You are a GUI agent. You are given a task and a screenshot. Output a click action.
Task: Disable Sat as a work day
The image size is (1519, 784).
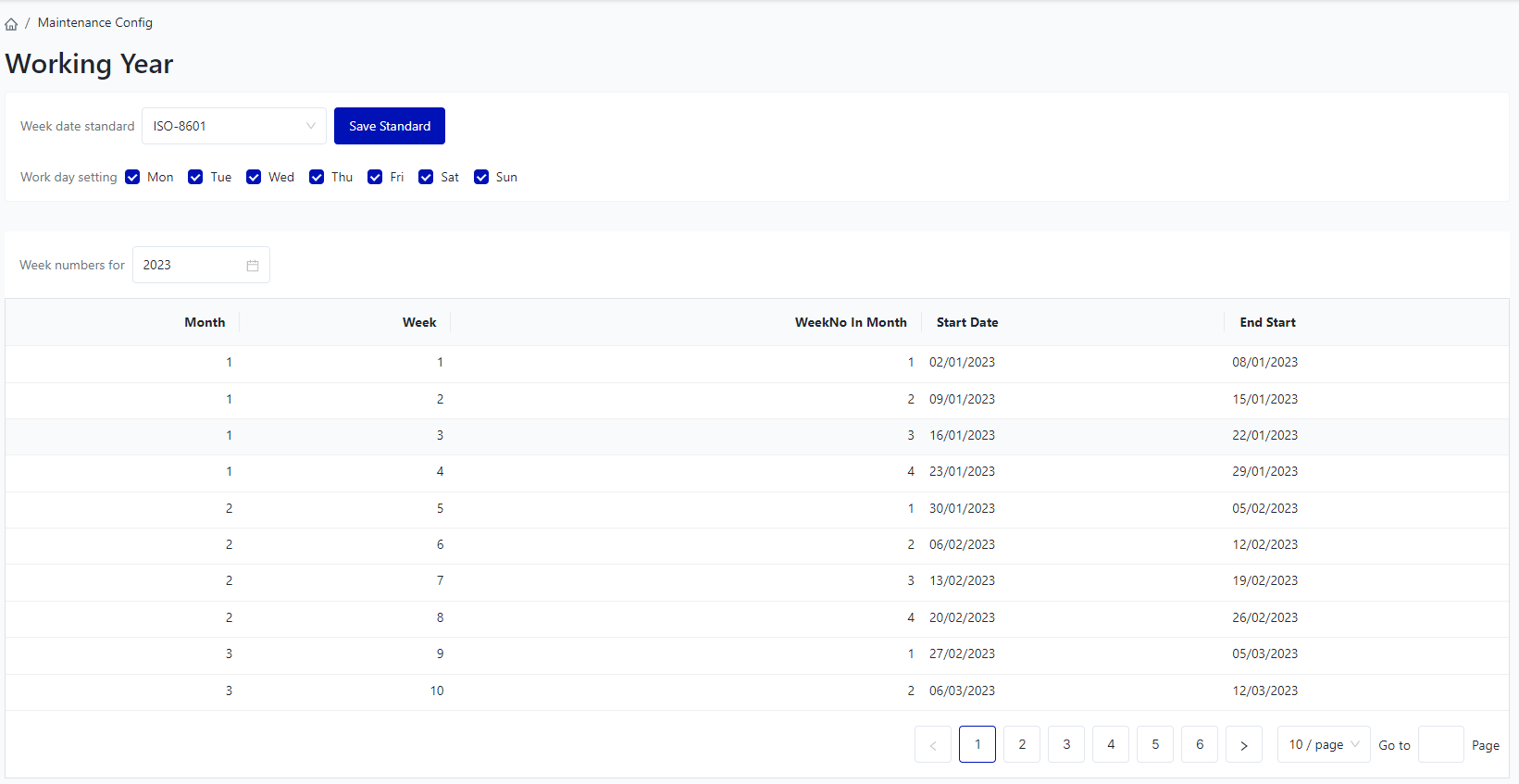(x=426, y=178)
